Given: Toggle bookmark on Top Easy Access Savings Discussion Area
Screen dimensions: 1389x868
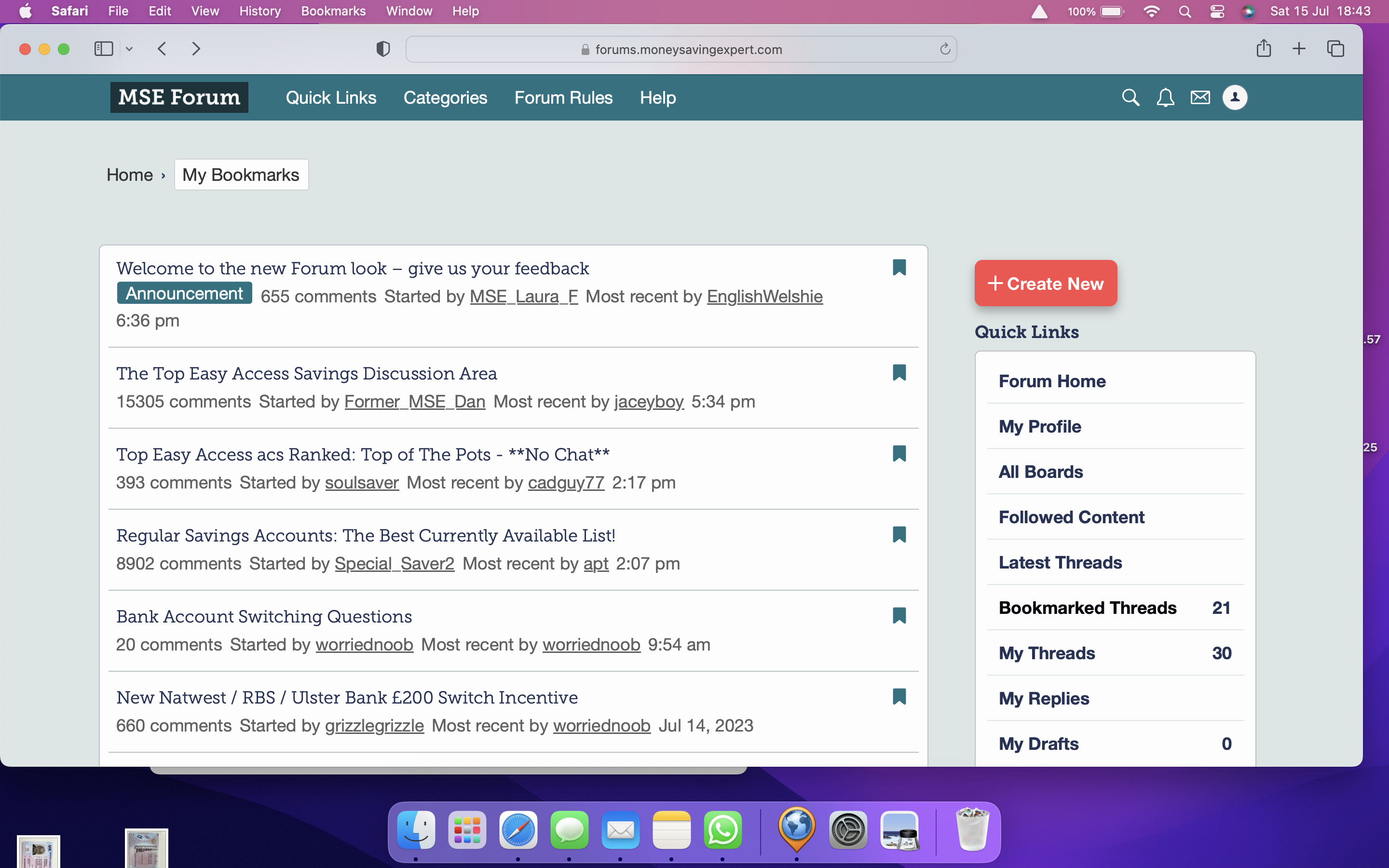Looking at the screenshot, I should point(899,373).
